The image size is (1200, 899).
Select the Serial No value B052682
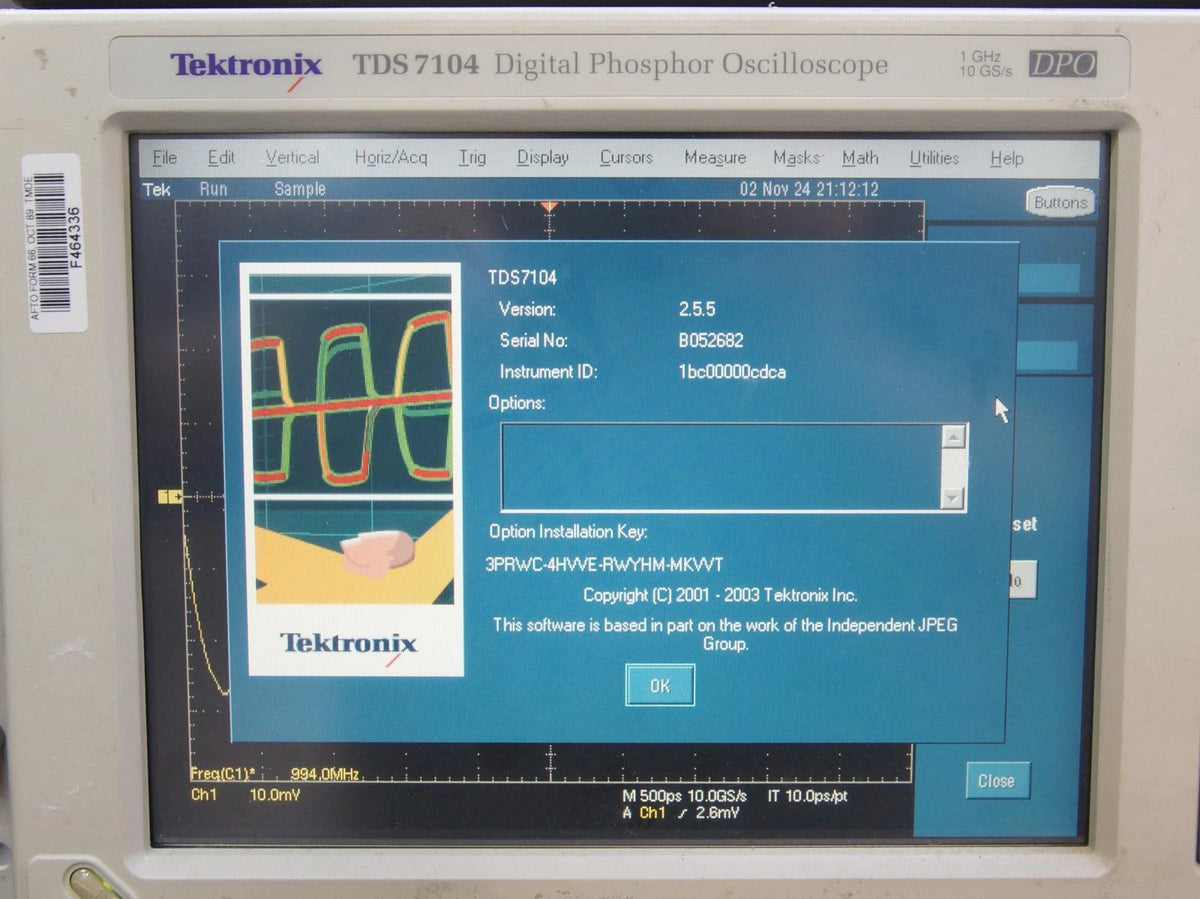tap(711, 340)
